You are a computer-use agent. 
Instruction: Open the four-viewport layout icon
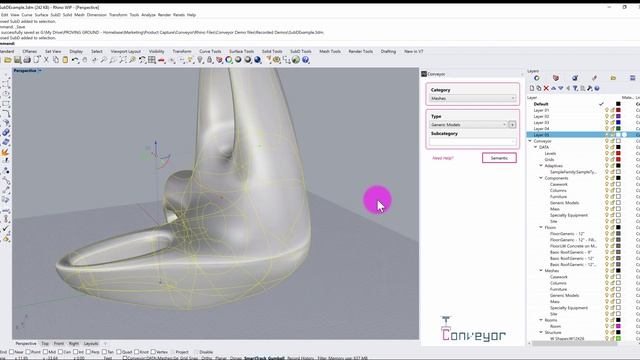(152, 60)
